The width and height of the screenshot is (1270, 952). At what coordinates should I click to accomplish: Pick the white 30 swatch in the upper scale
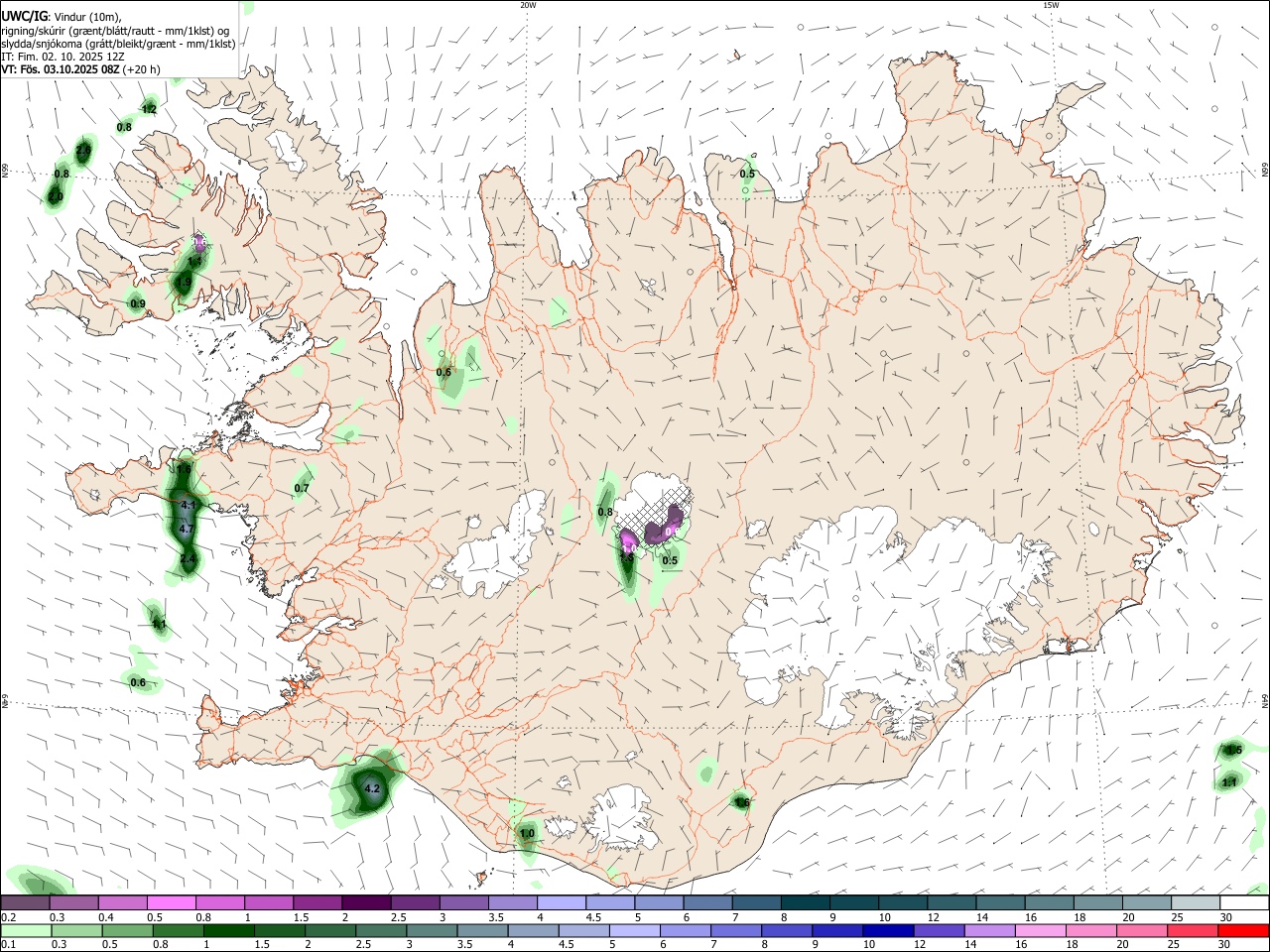(x=1243, y=903)
